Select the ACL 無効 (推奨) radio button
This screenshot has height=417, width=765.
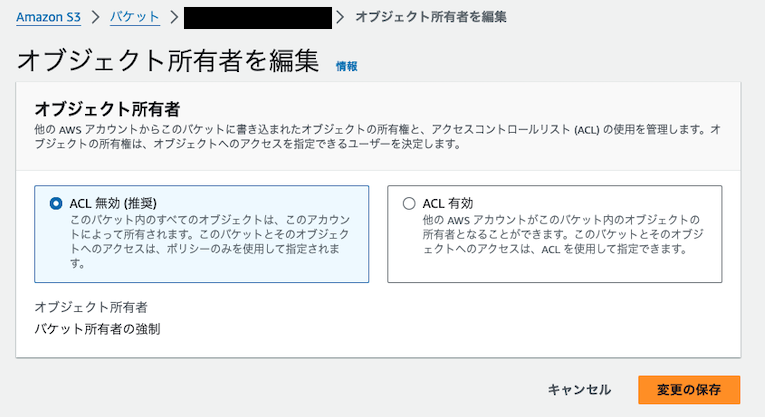point(56,203)
